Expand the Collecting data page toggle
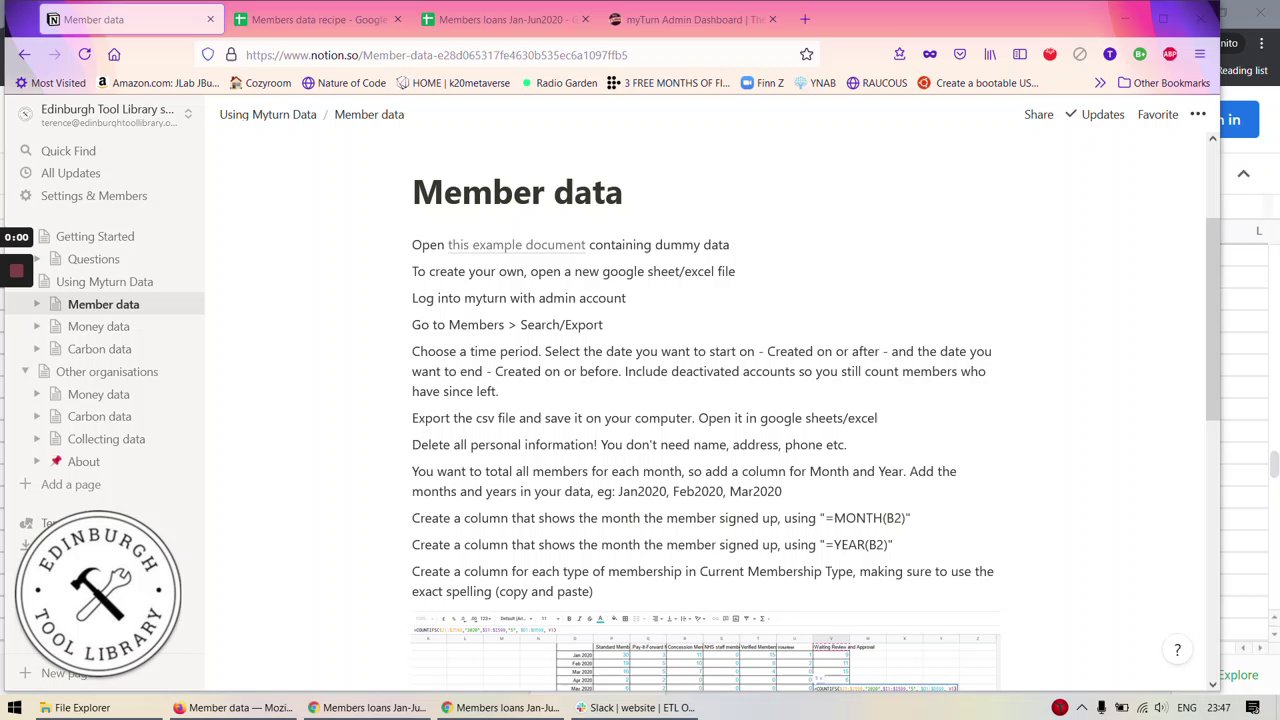This screenshot has height=720, width=1280. [x=37, y=439]
